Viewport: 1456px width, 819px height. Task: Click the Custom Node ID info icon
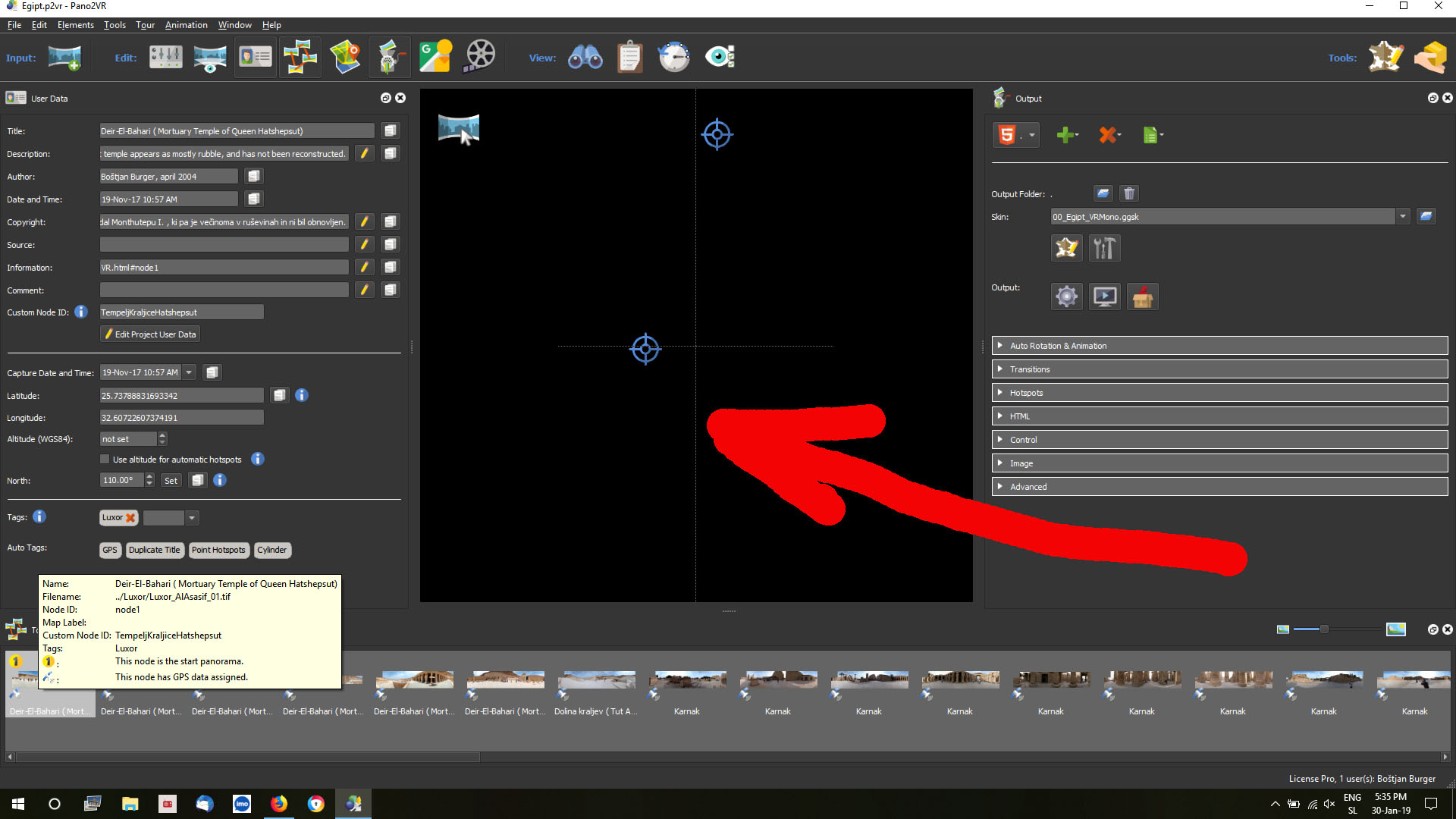(81, 312)
